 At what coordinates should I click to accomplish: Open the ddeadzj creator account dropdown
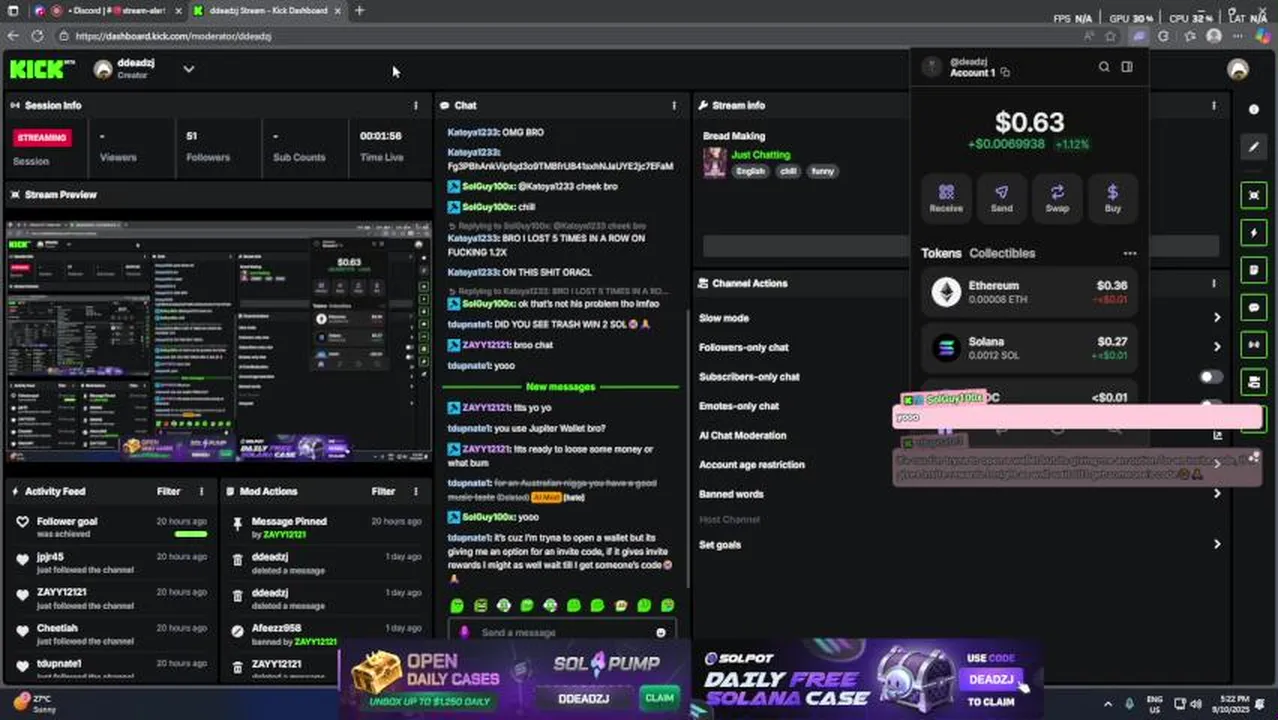click(188, 69)
